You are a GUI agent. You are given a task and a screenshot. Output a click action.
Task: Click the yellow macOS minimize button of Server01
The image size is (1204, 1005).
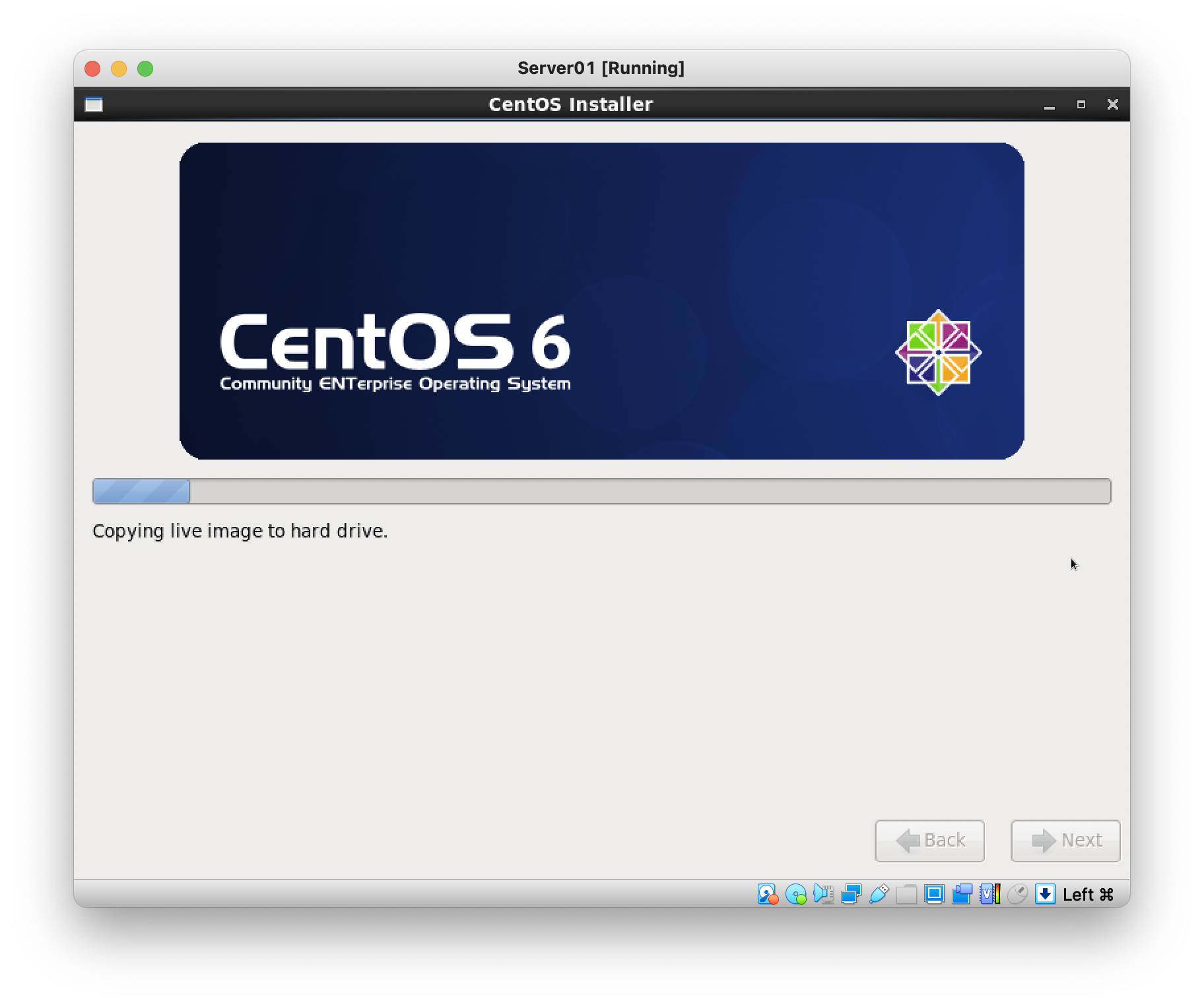(x=119, y=69)
